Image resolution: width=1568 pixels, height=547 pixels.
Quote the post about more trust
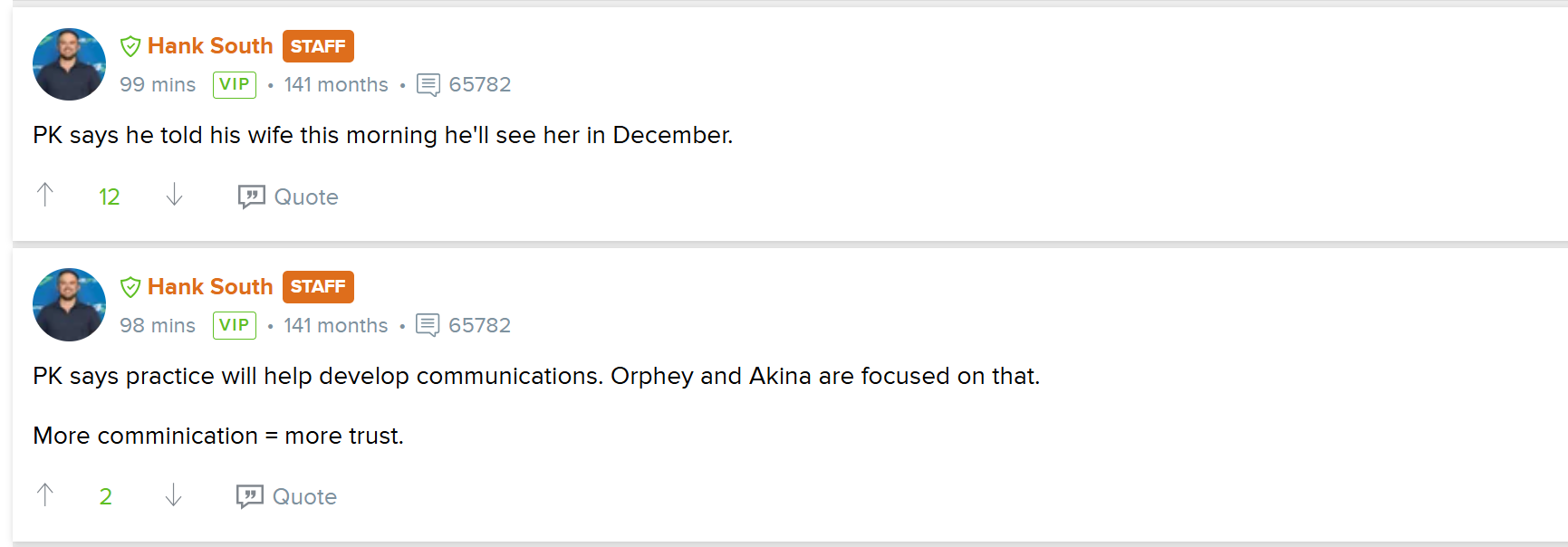pyautogui.click(x=286, y=496)
